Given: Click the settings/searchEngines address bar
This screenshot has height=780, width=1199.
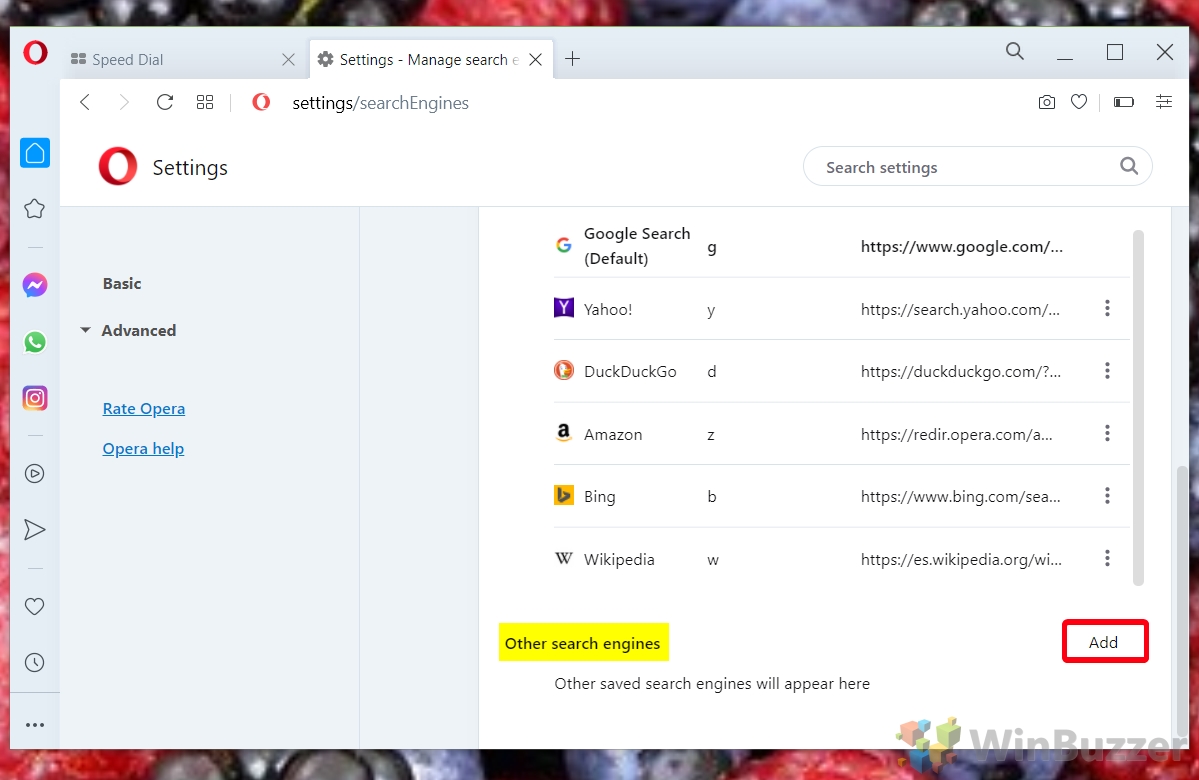Looking at the screenshot, I should [x=380, y=102].
